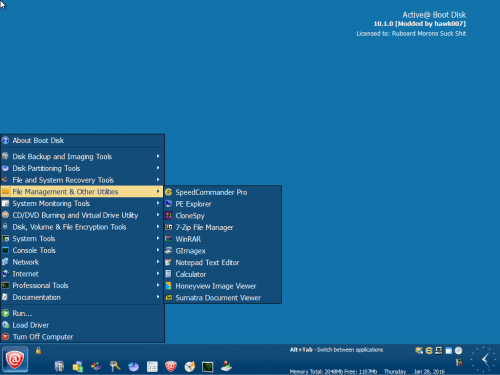Expand System Tools submenu arrow
Viewport: 500px width, 375px height.
click(x=158, y=238)
